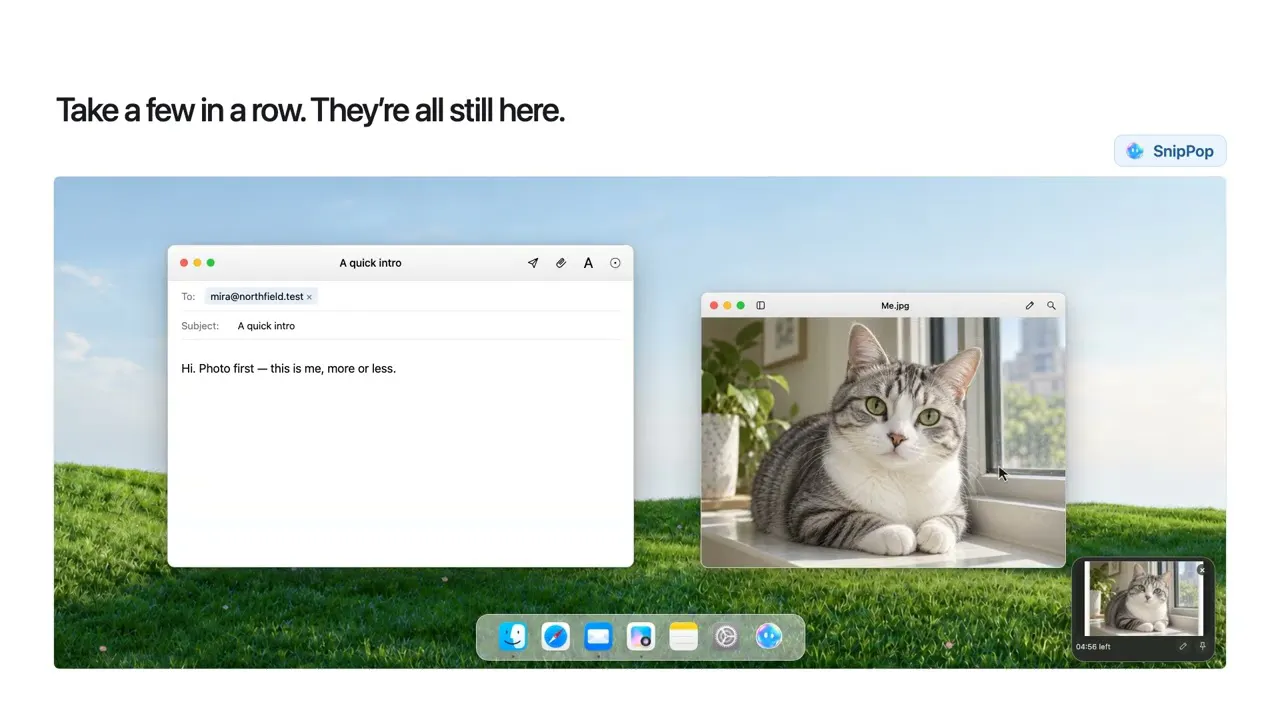Viewport: 1280px width, 720px height.
Task: Pin the screenshot thumbnail
Action: 1203,647
